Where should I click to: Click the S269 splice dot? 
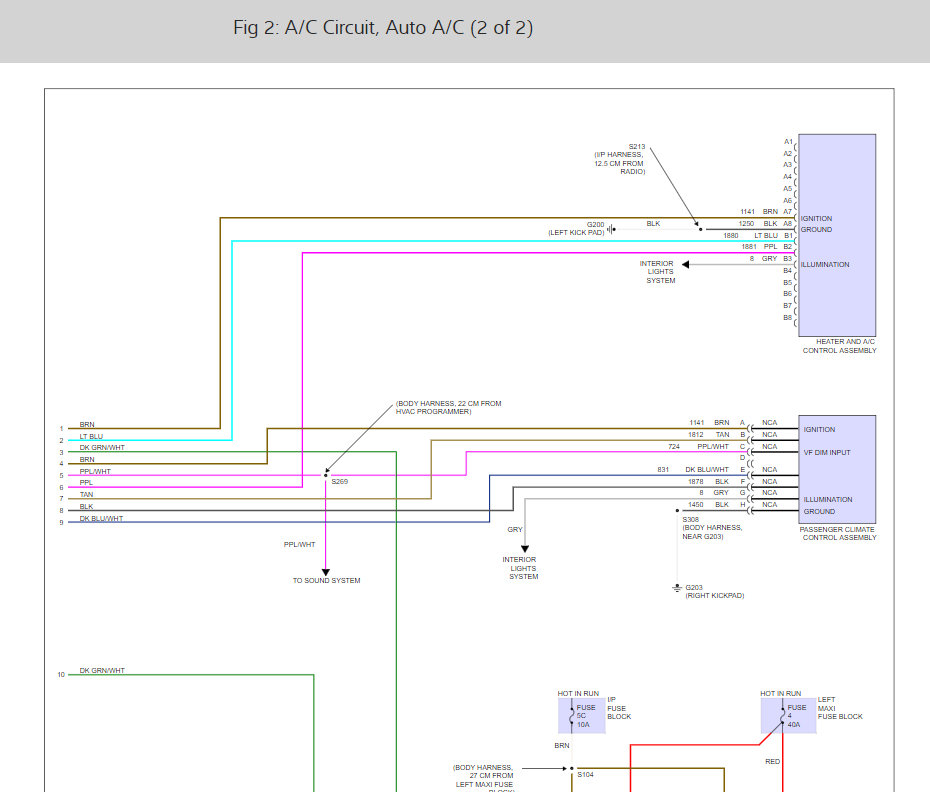[x=326, y=475]
